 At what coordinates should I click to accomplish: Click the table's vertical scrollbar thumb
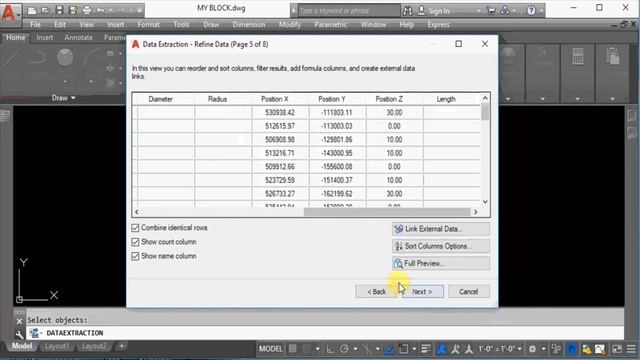coord(485,111)
